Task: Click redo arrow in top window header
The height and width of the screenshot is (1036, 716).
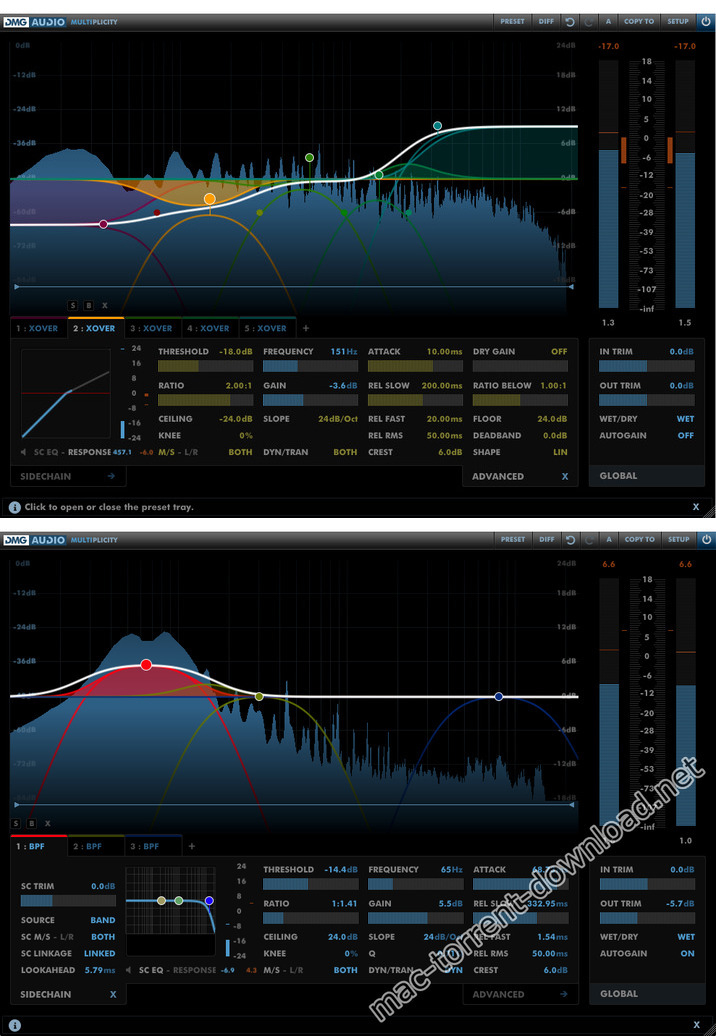Action: tap(589, 21)
